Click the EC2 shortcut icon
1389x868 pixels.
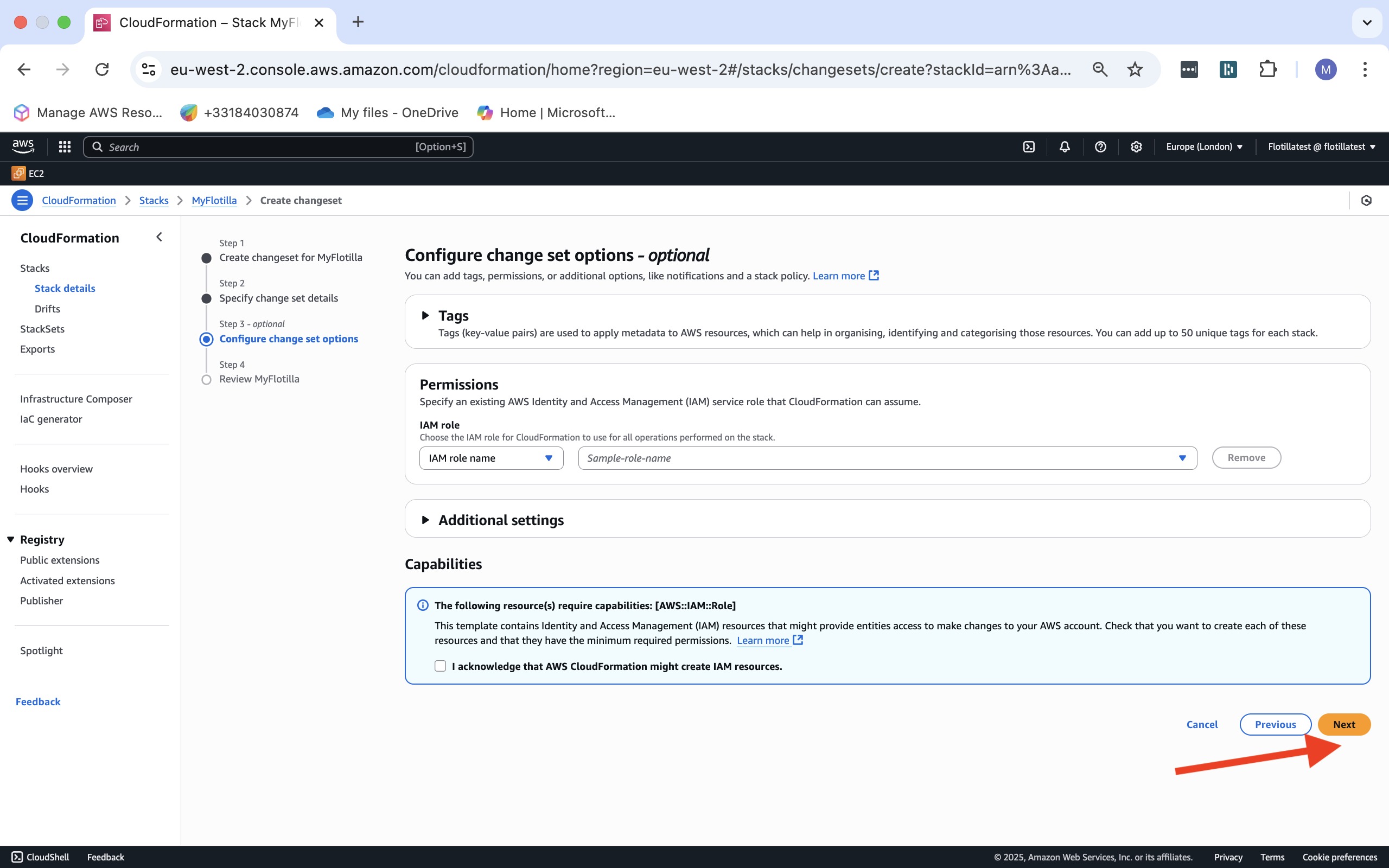pos(19,174)
